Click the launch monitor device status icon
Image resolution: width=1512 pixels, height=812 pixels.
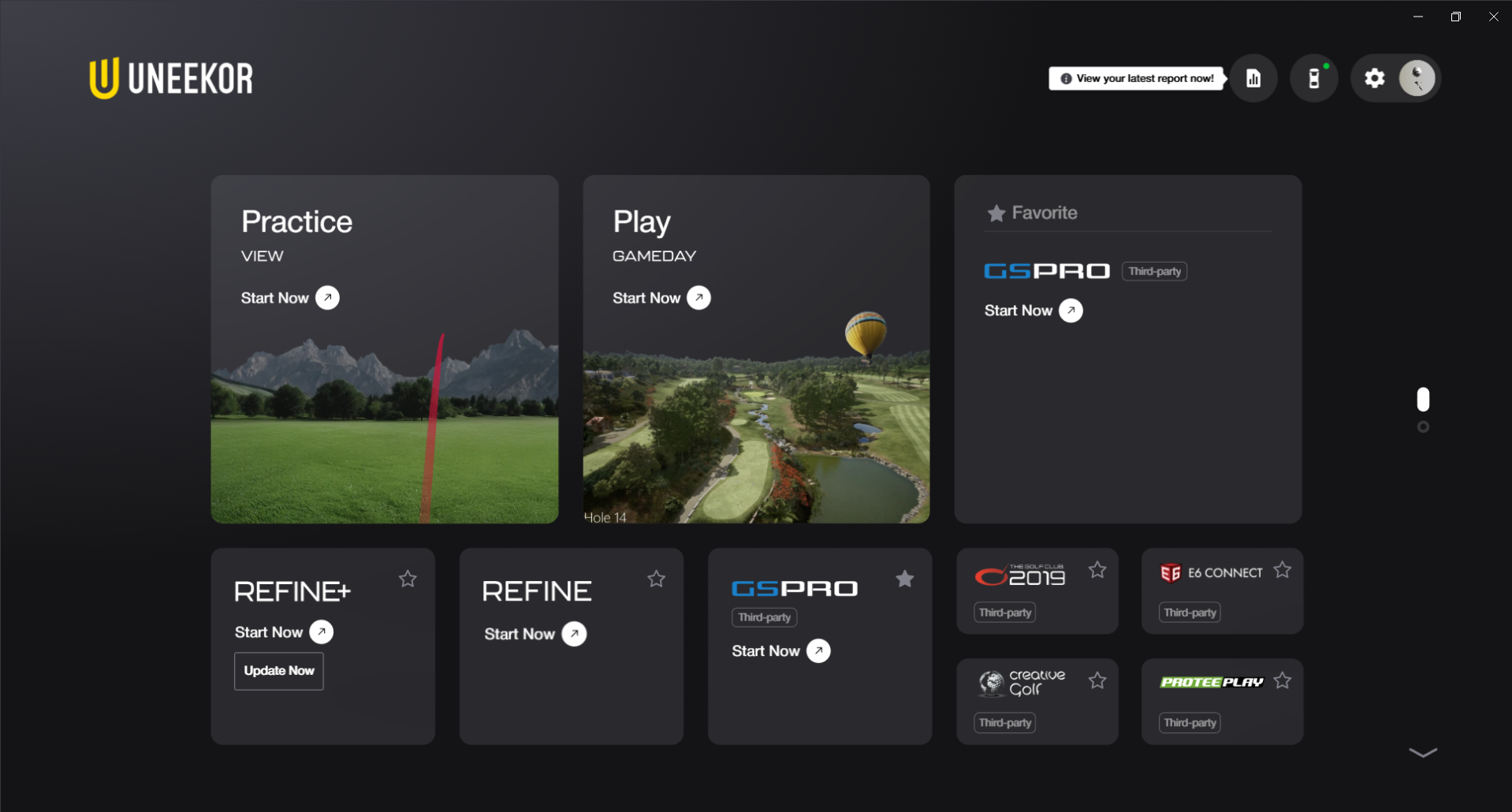point(1313,78)
